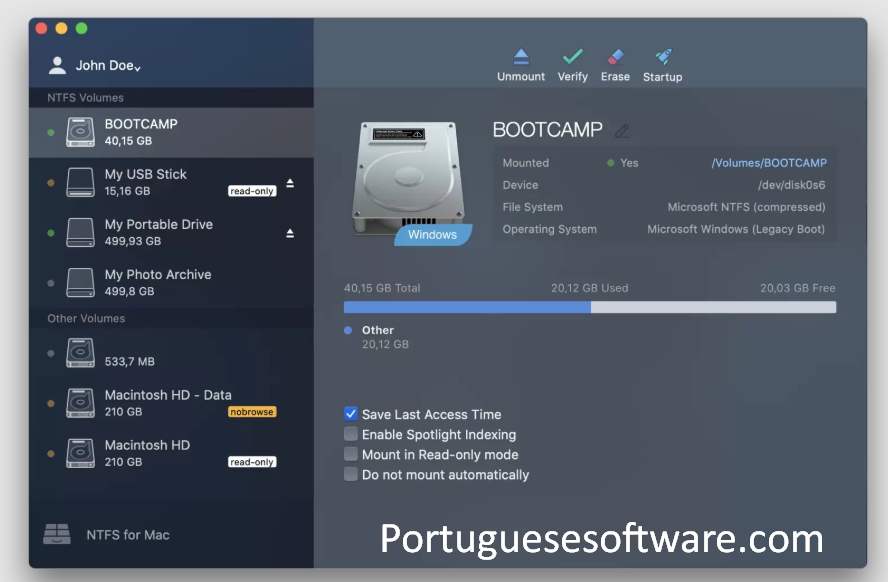Click the My Photo Archive drive icon
888x582 pixels.
[80, 283]
